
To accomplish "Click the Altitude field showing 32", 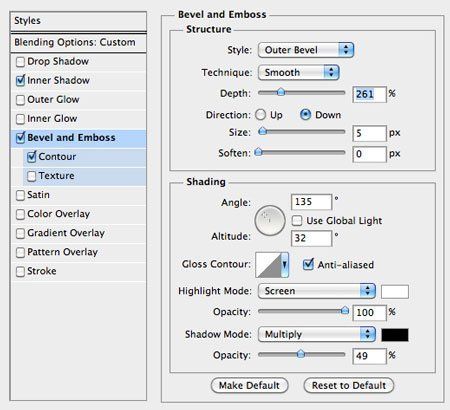I will point(312,238).
